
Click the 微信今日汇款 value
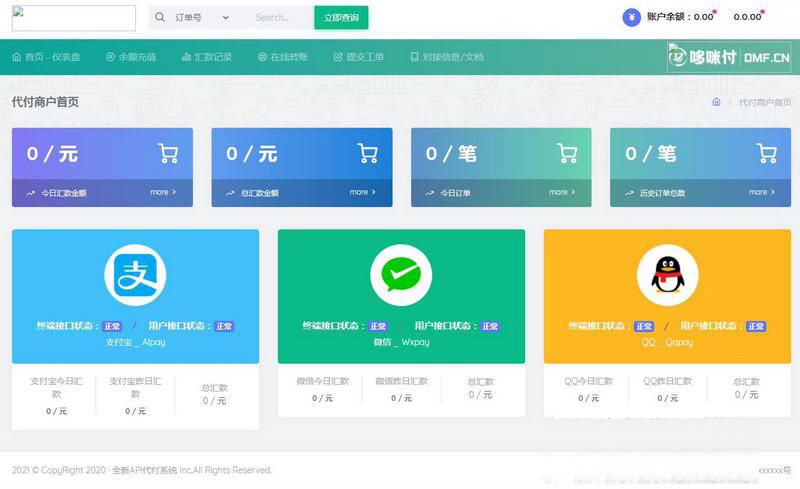pos(322,398)
